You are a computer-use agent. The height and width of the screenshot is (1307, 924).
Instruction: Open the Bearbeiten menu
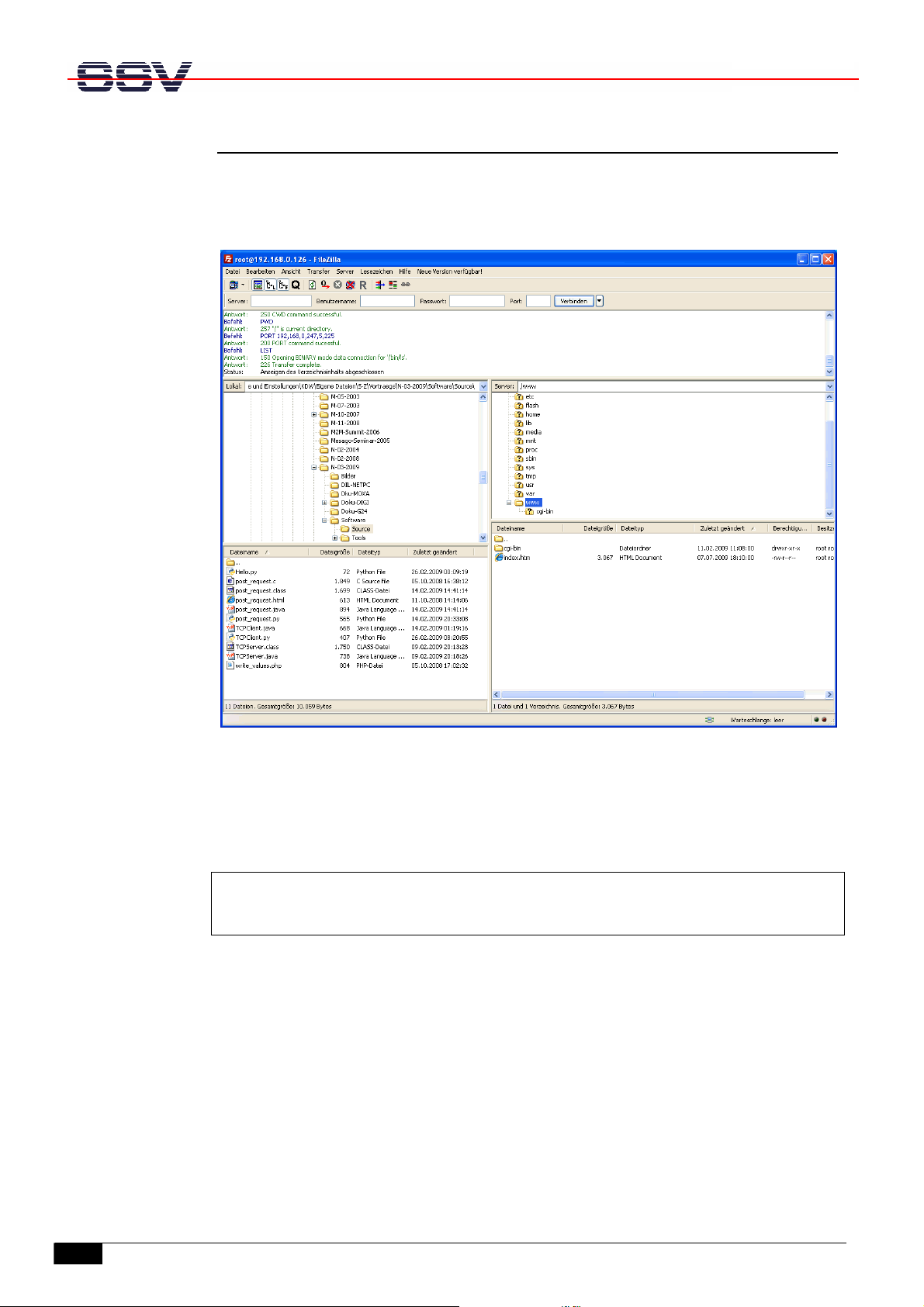pos(261,271)
